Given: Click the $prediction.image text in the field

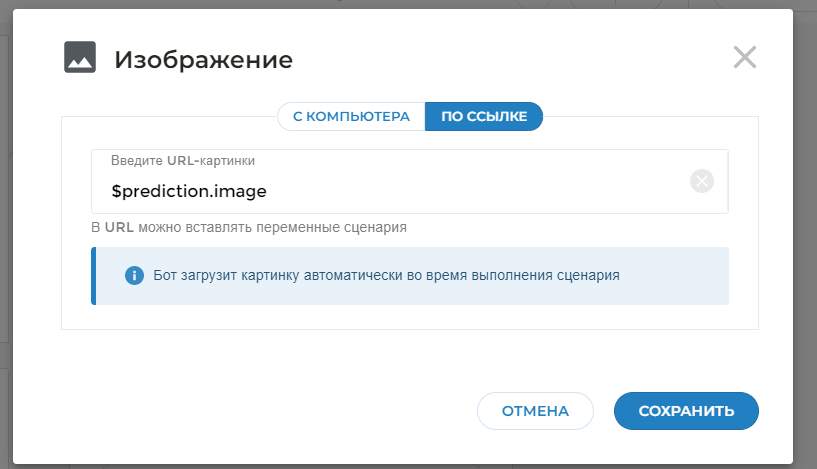Looking at the screenshot, I should [x=189, y=191].
